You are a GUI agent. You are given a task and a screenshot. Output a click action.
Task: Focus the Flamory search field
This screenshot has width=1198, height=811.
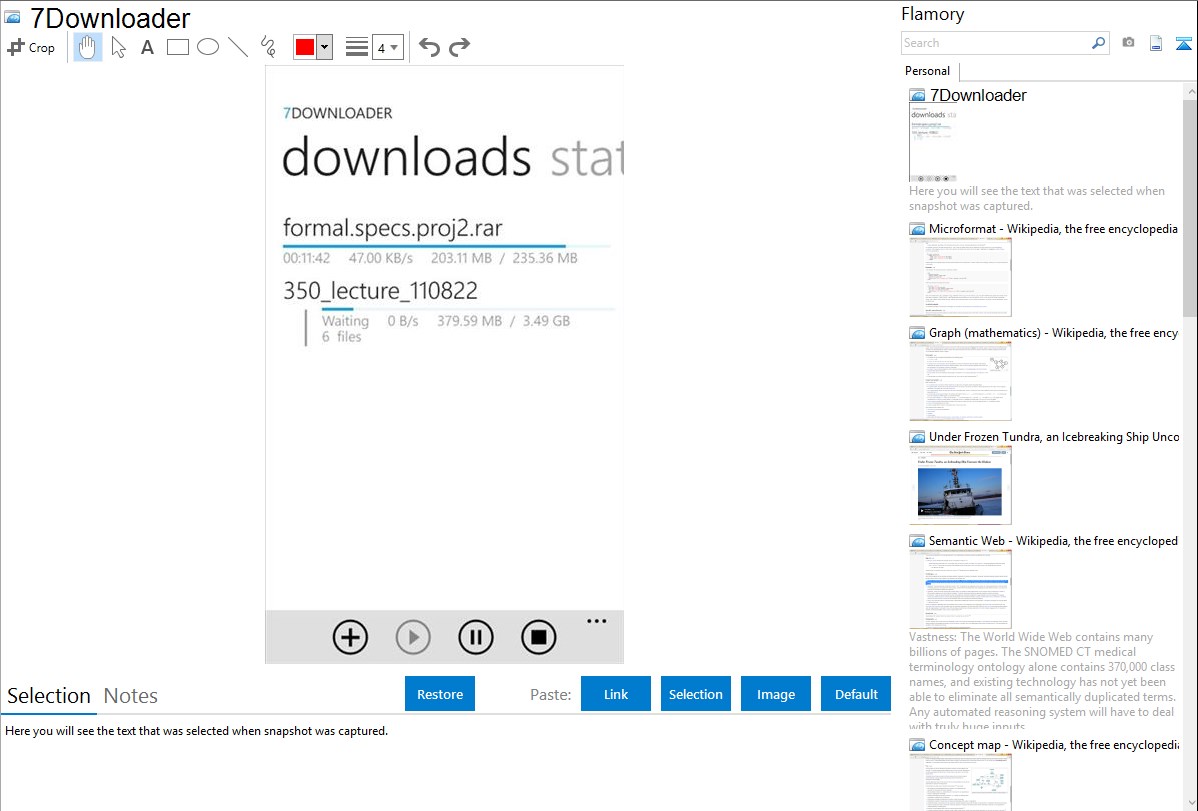[x=995, y=43]
